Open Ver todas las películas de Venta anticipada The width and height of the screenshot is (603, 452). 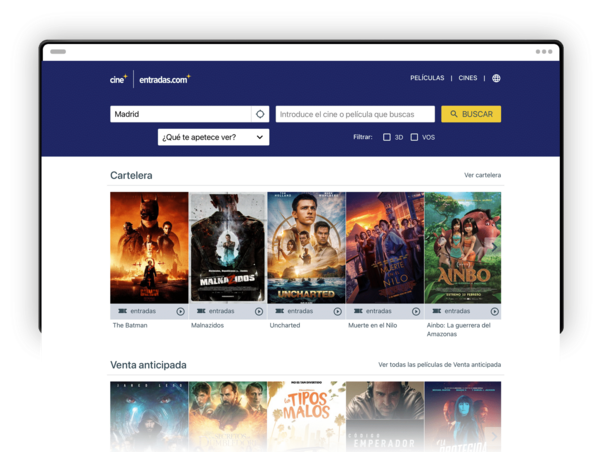coord(439,364)
